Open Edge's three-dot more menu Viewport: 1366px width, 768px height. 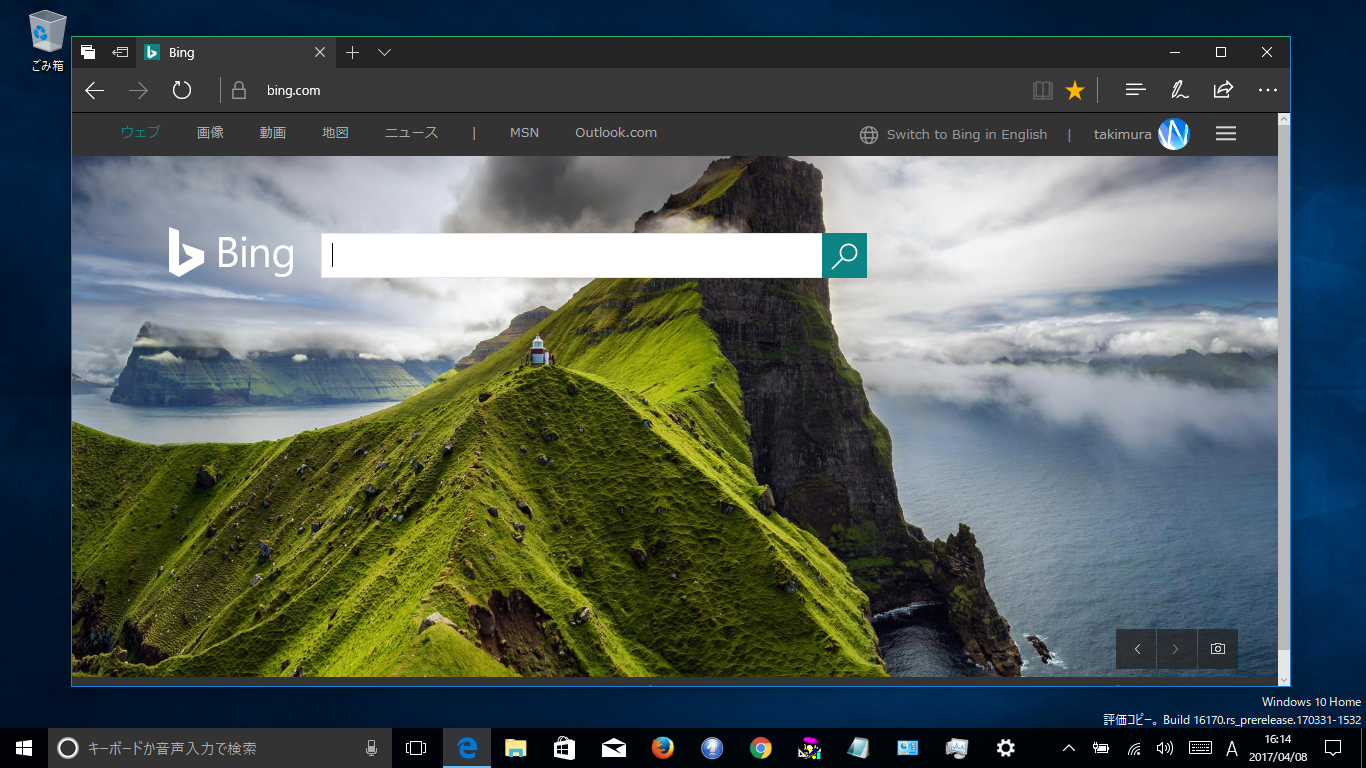pos(1268,90)
